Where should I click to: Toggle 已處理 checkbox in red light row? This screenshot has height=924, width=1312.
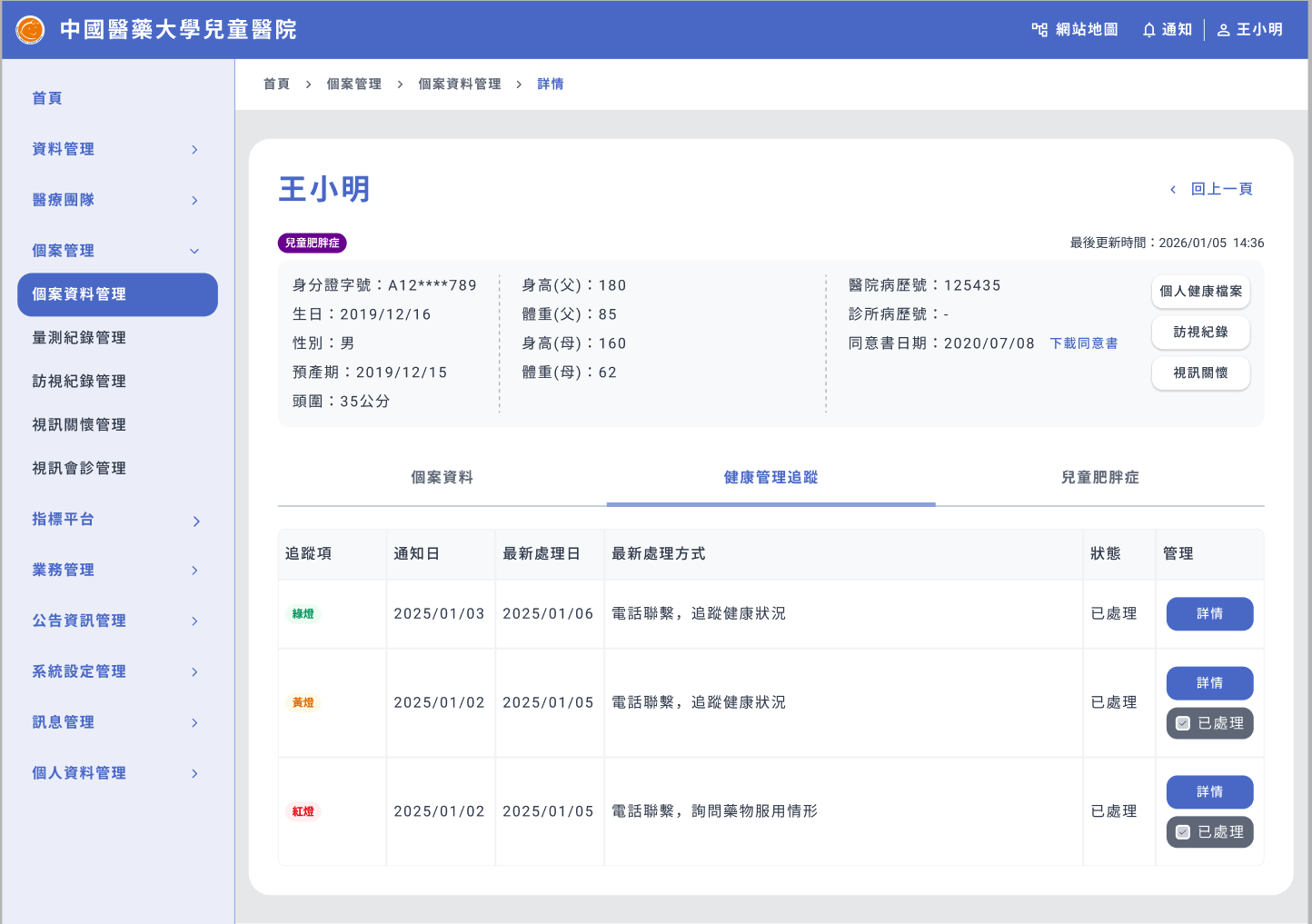pyautogui.click(x=1183, y=832)
